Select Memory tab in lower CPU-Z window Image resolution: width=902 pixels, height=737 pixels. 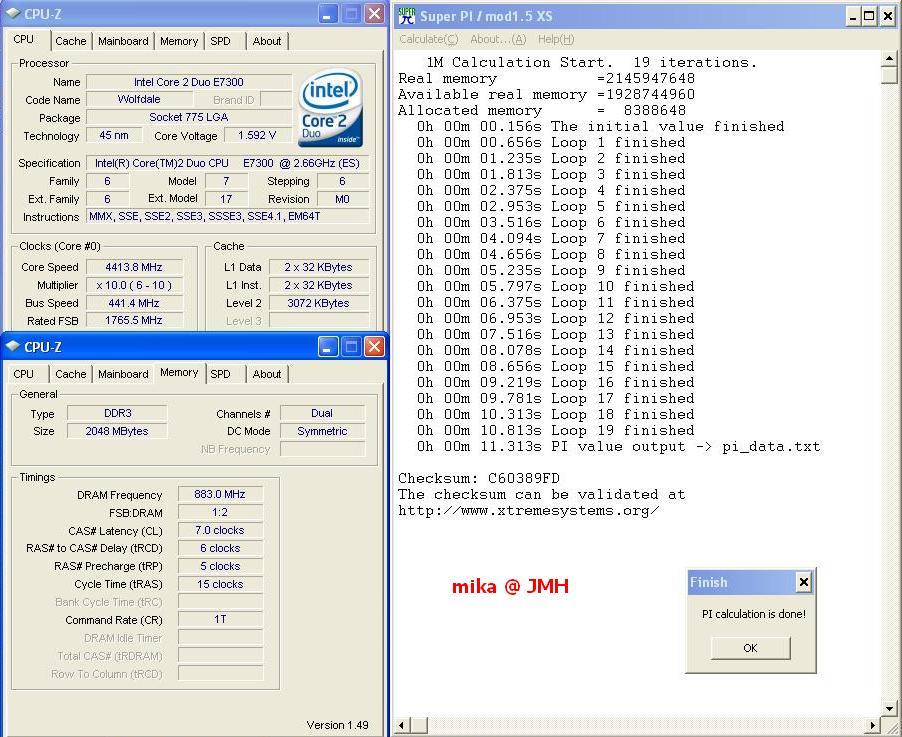click(179, 372)
